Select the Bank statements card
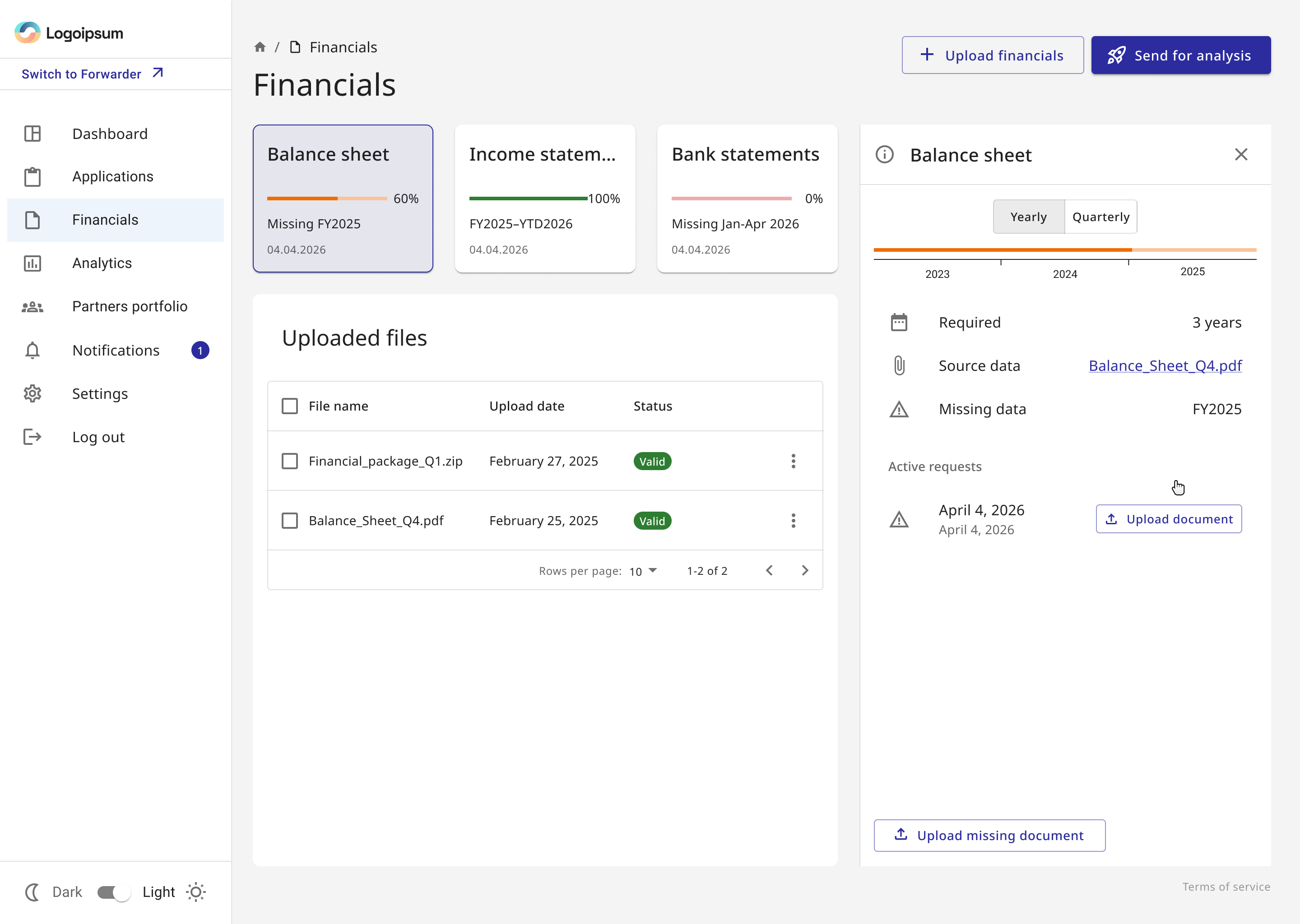Screen dimensions: 1300x924 (x=747, y=199)
